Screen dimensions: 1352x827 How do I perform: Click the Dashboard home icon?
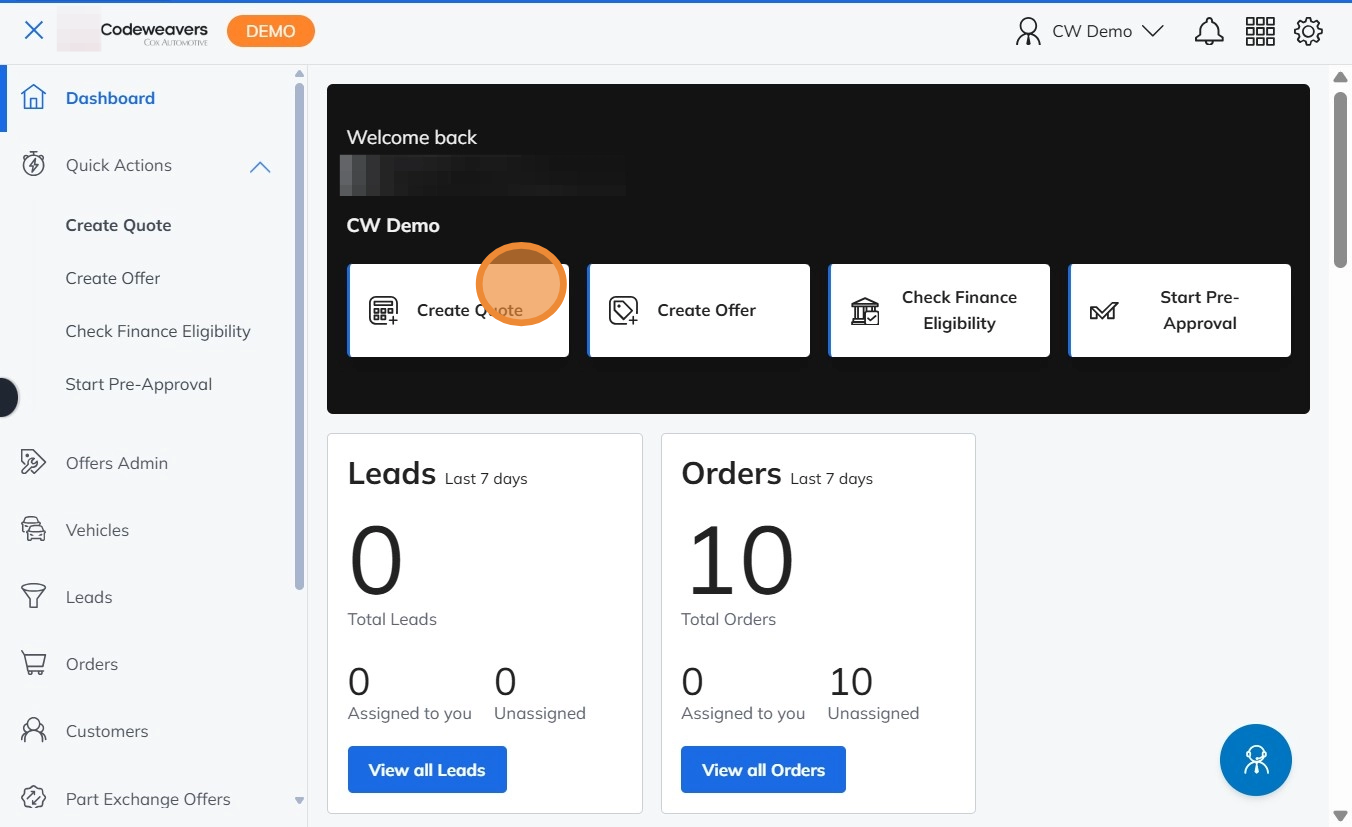[x=34, y=98]
